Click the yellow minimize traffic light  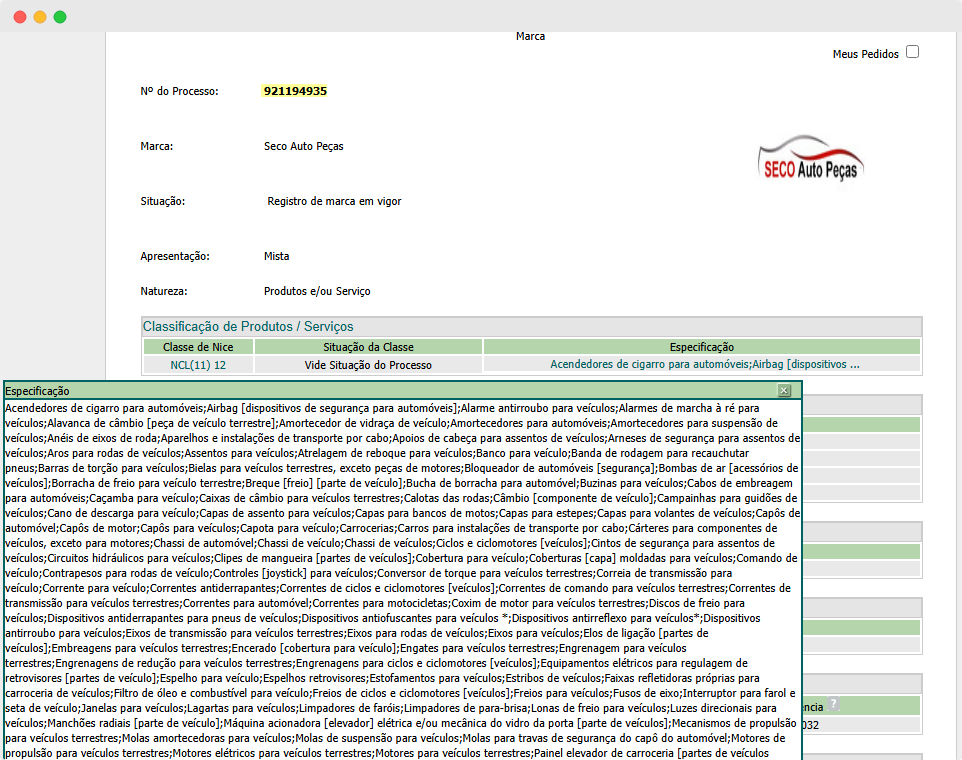39,16
